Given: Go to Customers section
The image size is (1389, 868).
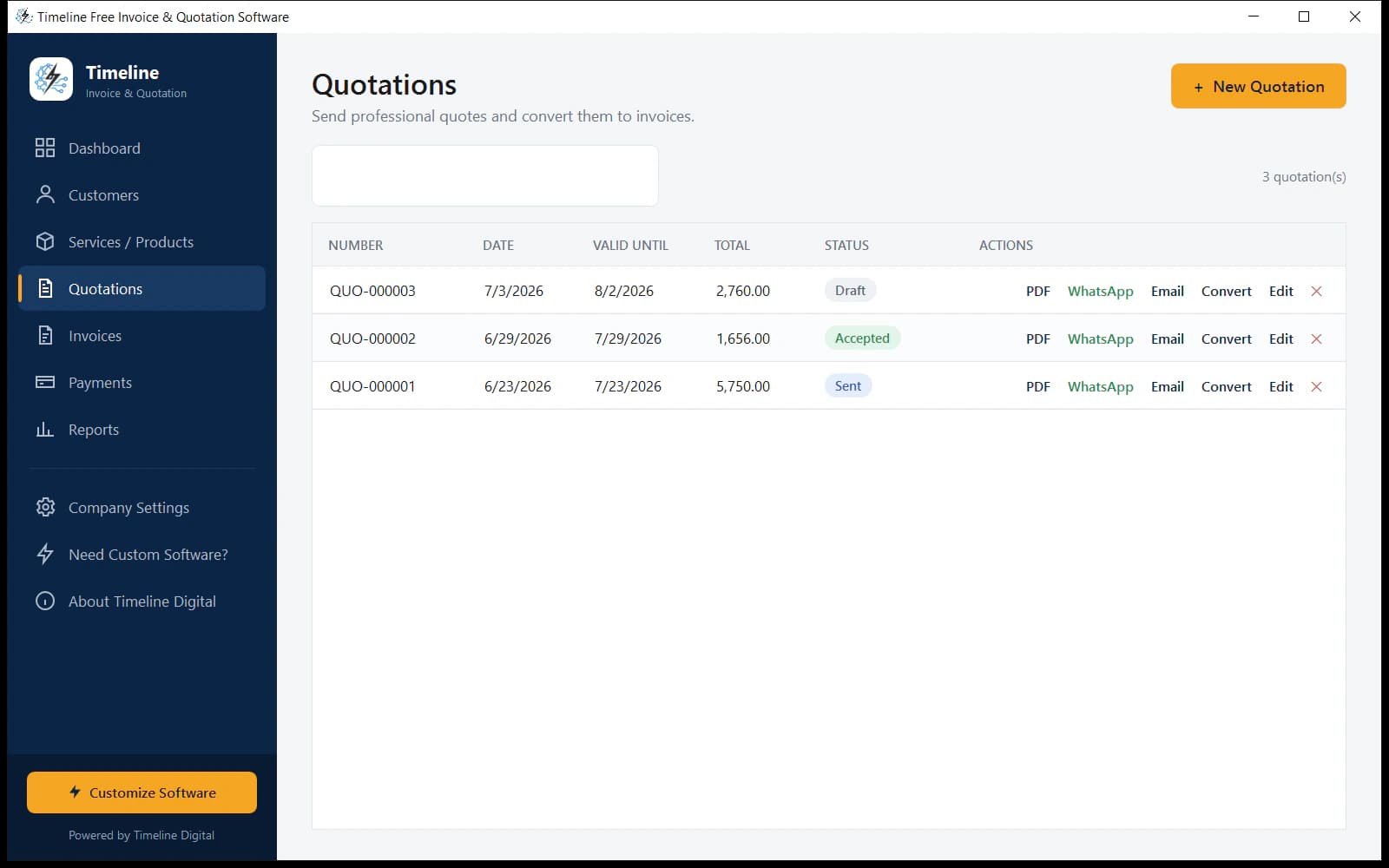Looking at the screenshot, I should (142, 194).
